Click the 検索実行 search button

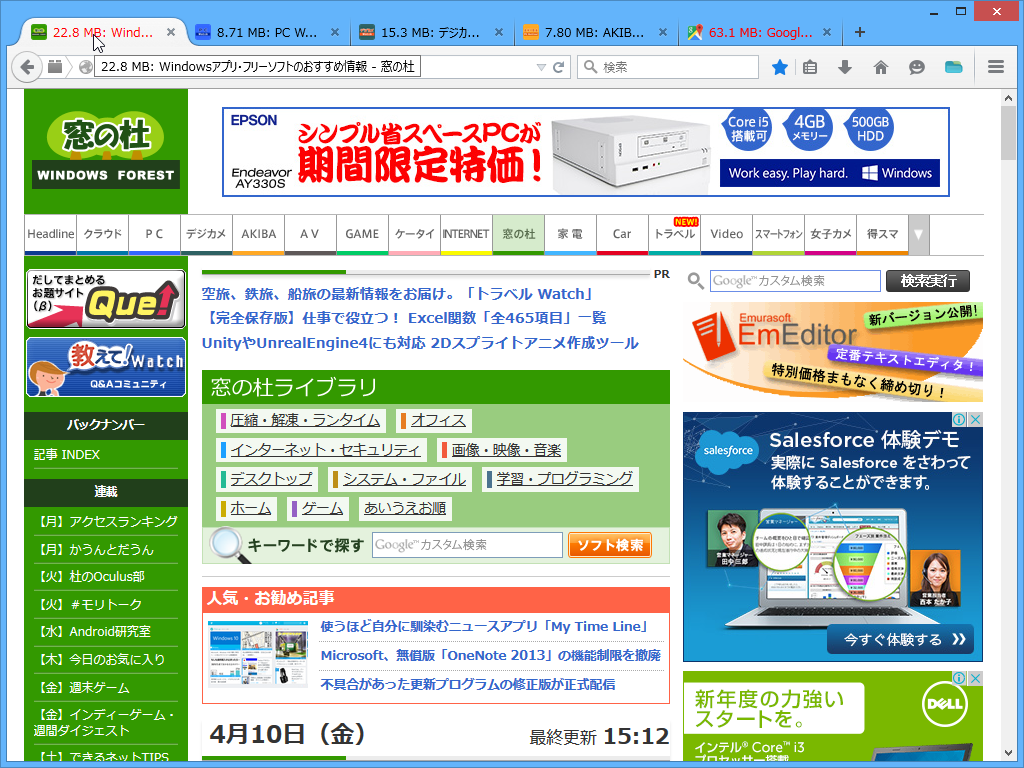[927, 281]
